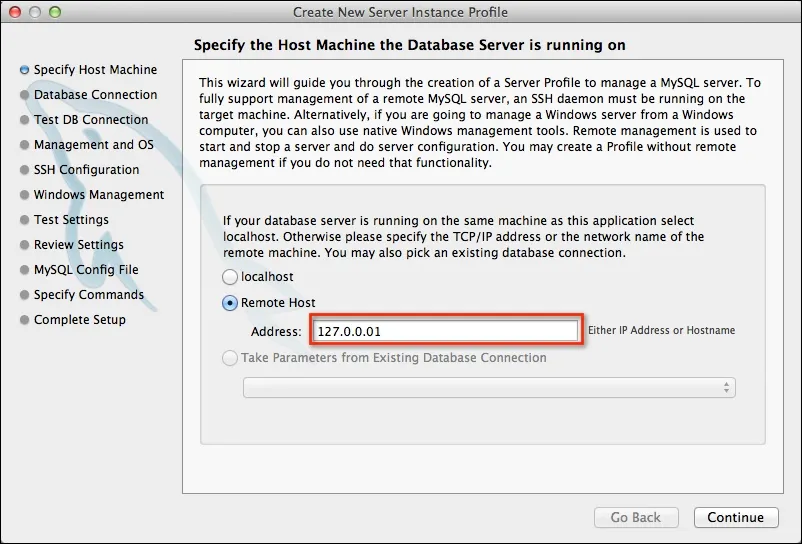Click the MySQL Config File step bullet
Viewport: 802px width, 544px height.
click(x=24, y=269)
